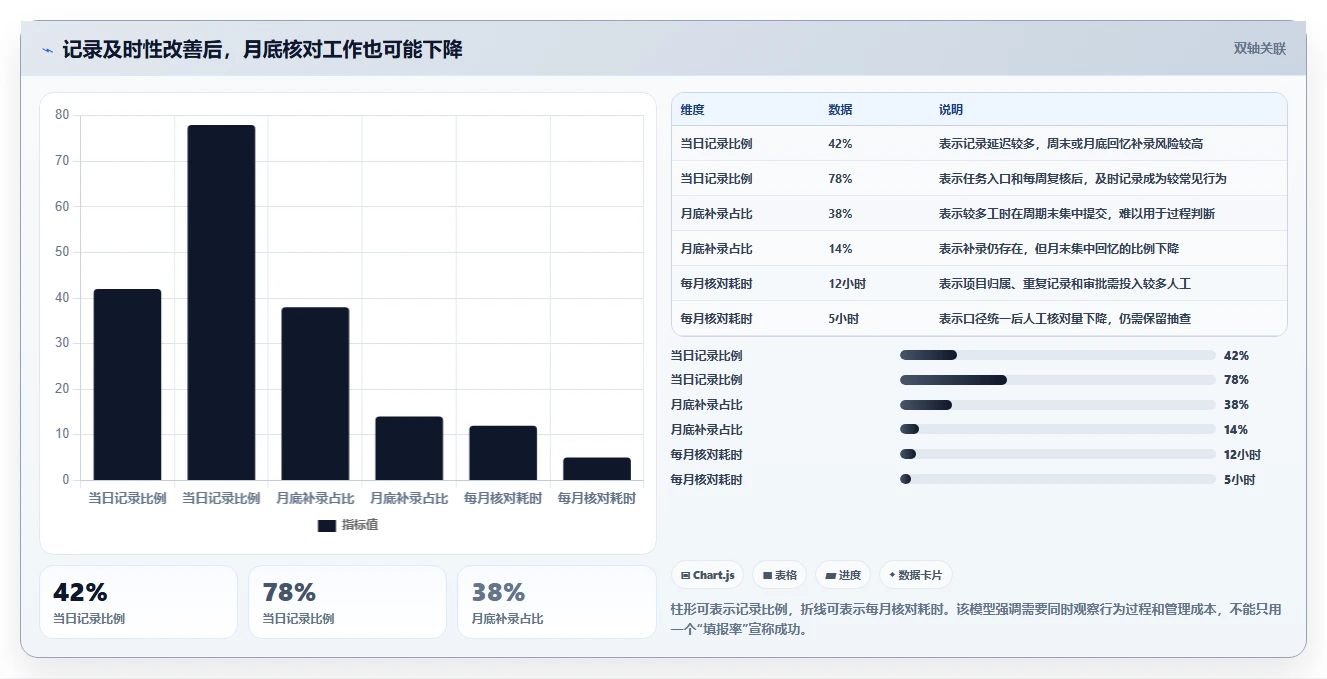Click the first chart bar at value 42

point(127,384)
